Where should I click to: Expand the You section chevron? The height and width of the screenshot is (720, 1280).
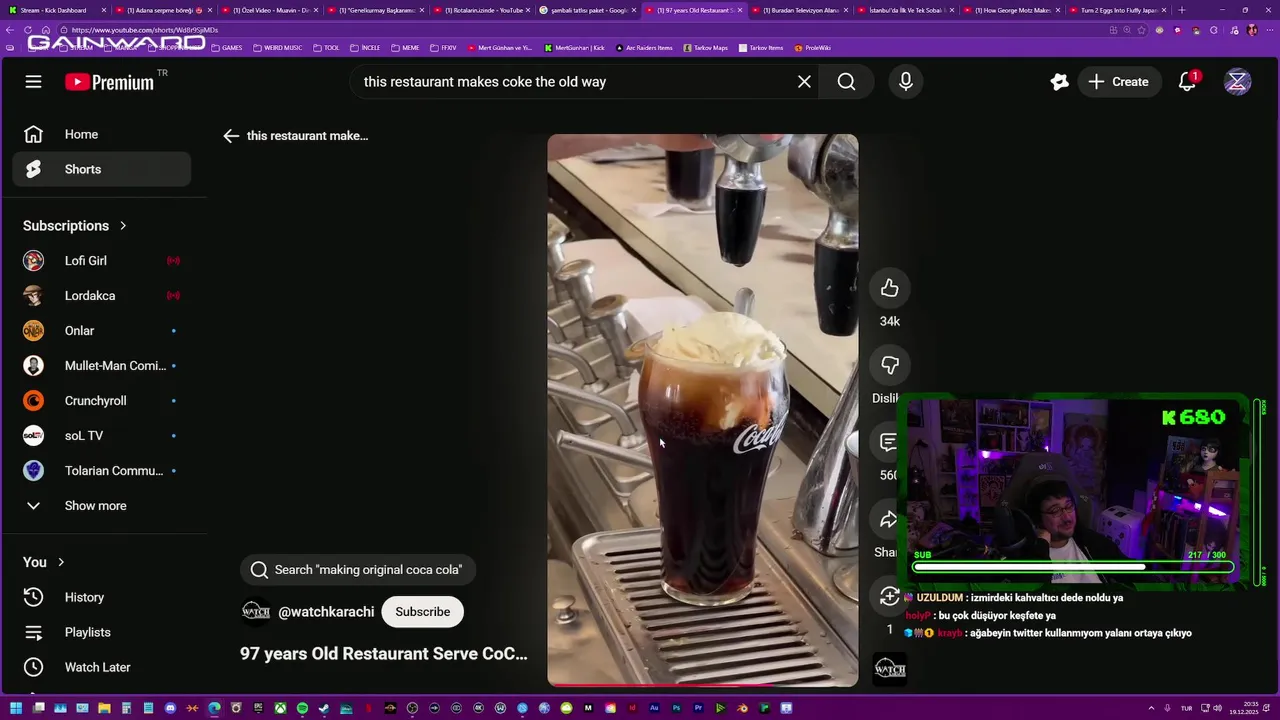click(x=61, y=562)
